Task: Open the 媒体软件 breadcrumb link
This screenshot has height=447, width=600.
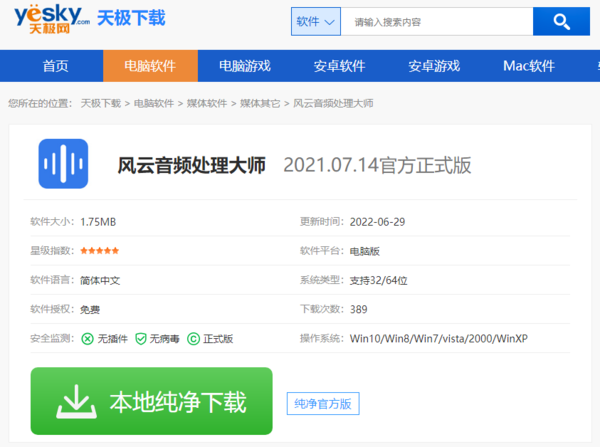Action: pos(207,103)
